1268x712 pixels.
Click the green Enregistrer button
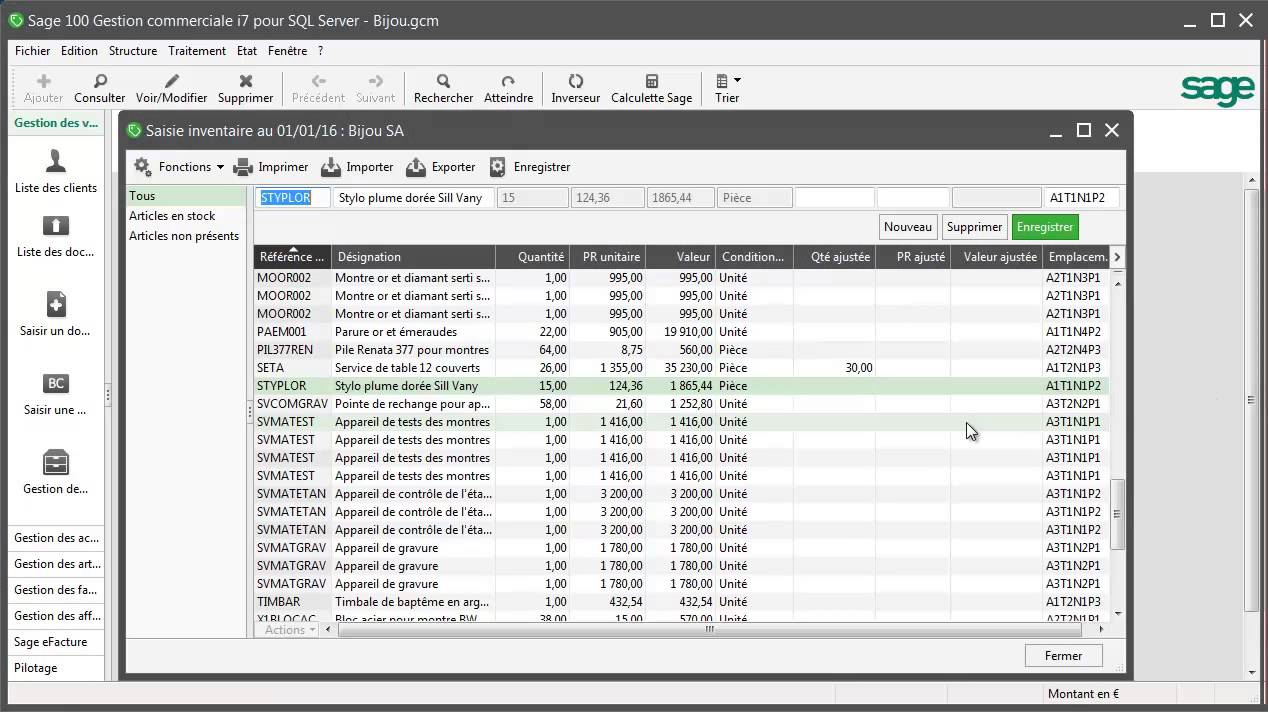point(1044,227)
